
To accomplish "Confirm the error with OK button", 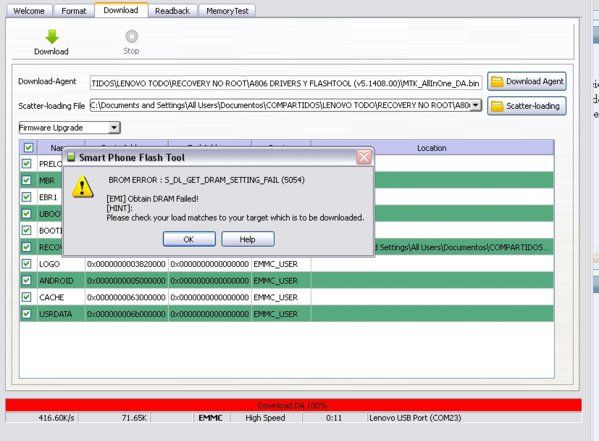I will (189, 239).
